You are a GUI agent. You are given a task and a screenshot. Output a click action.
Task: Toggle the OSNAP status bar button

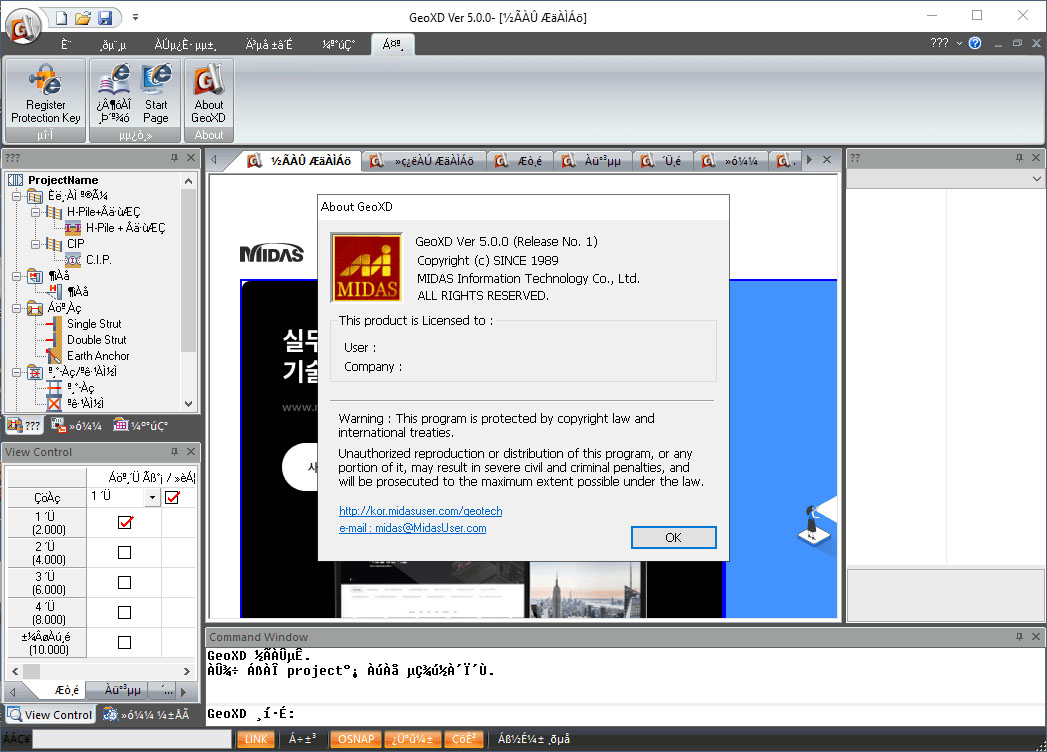tap(355, 740)
